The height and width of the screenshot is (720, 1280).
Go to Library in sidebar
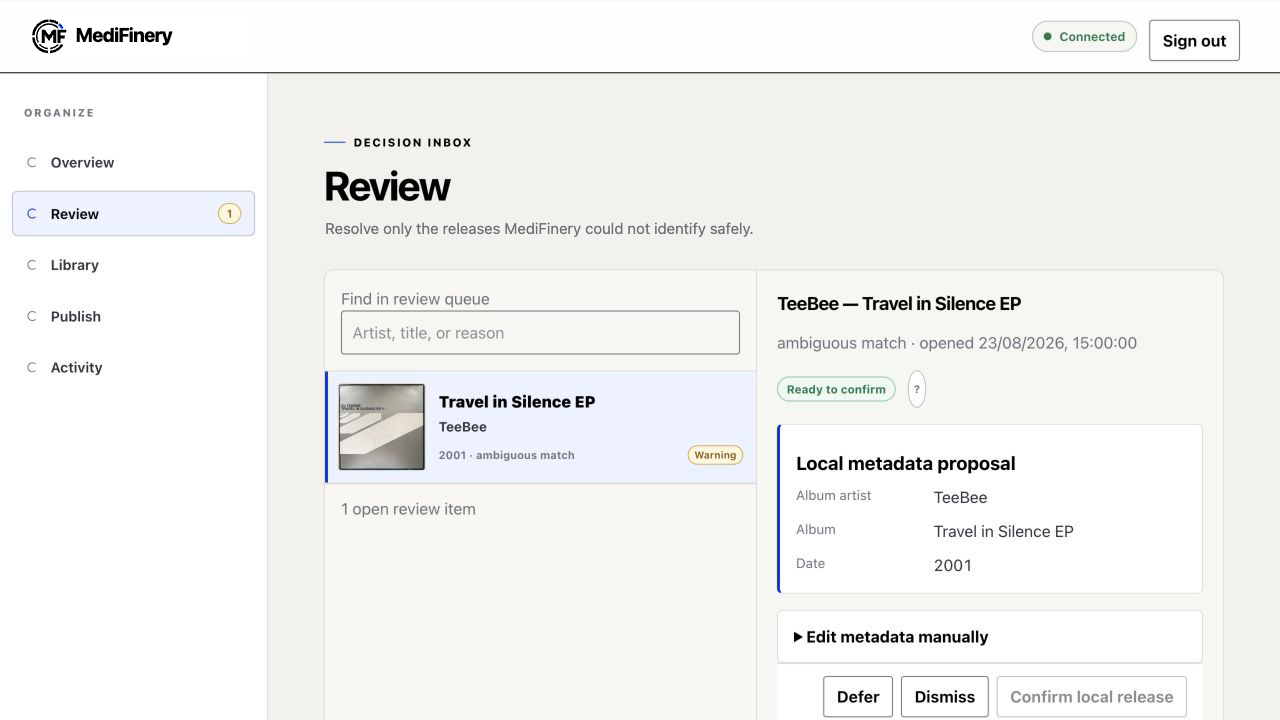click(133, 265)
